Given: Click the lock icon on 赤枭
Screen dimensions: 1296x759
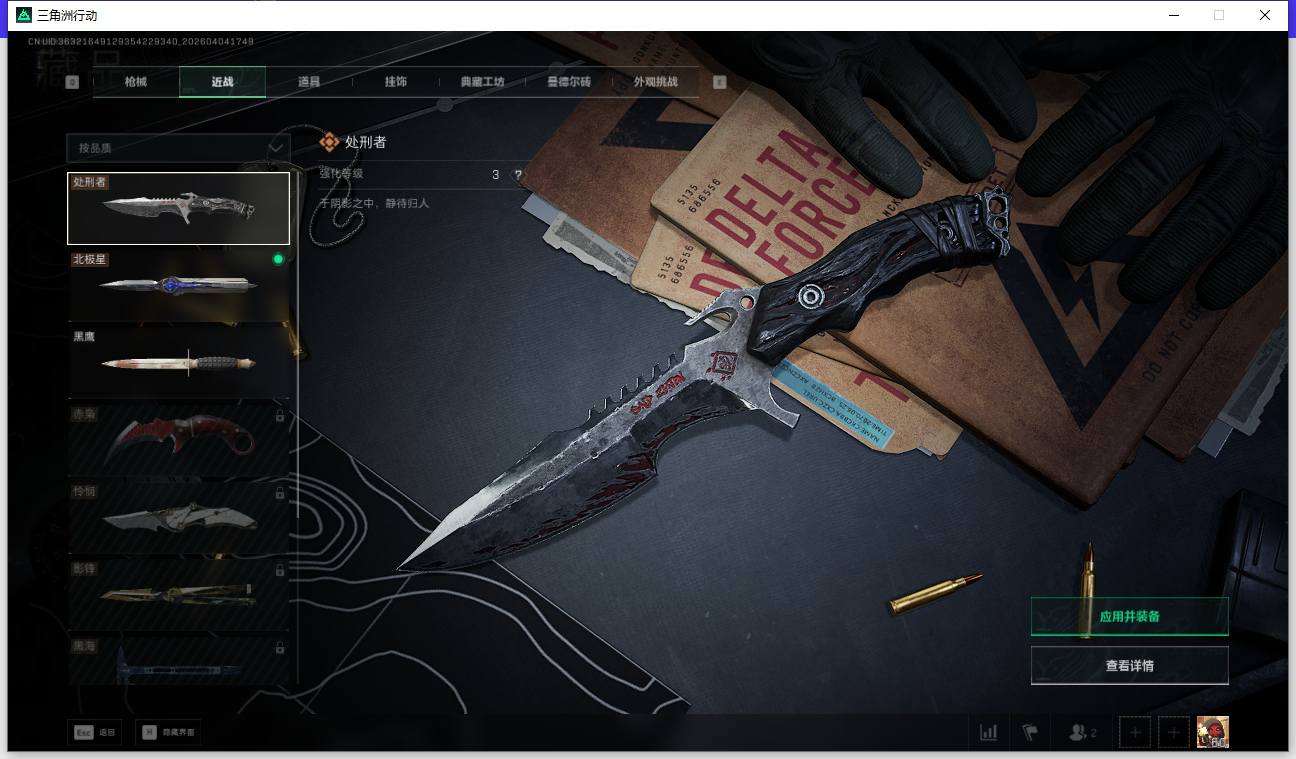Looking at the screenshot, I should (279, 415).
